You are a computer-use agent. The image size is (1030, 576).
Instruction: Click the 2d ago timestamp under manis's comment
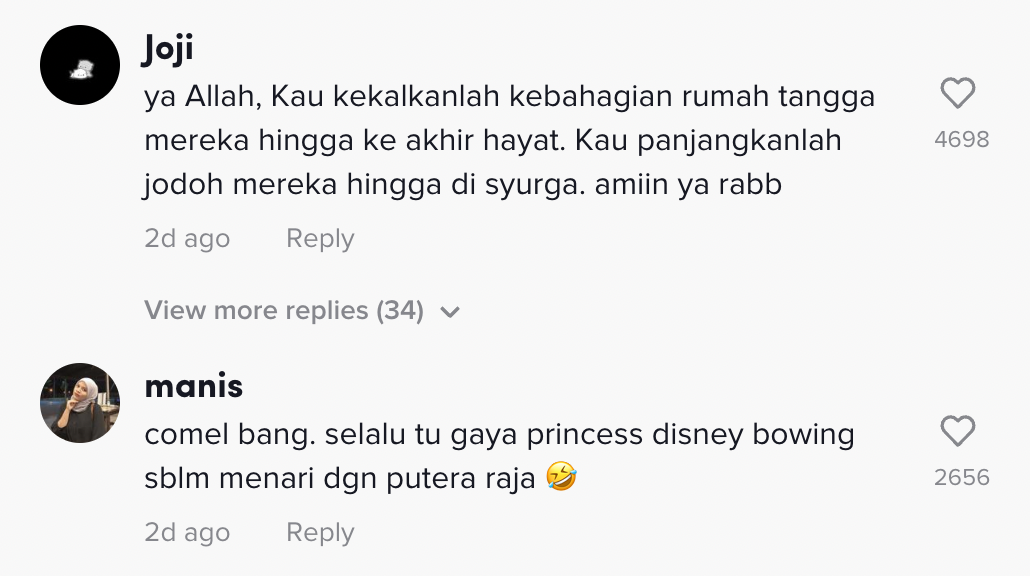click(187, 533)
